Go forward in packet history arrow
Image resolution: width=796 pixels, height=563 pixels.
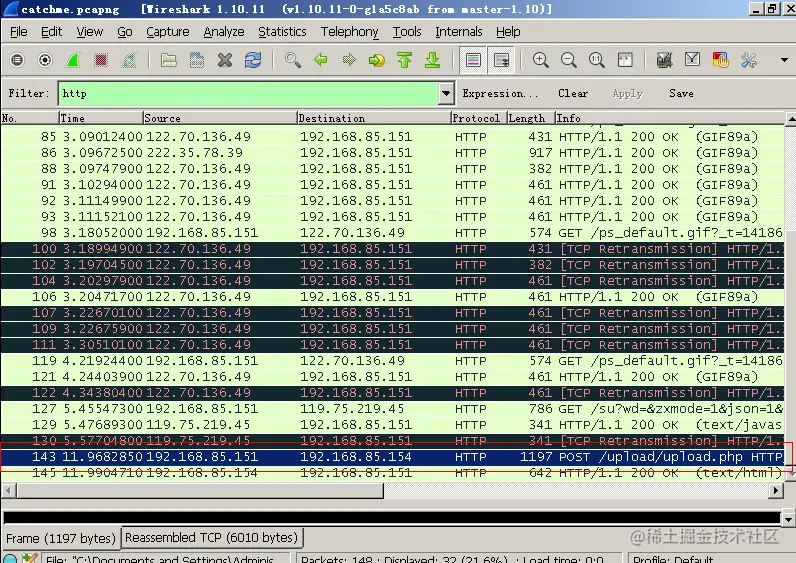(x=349, y=60)
